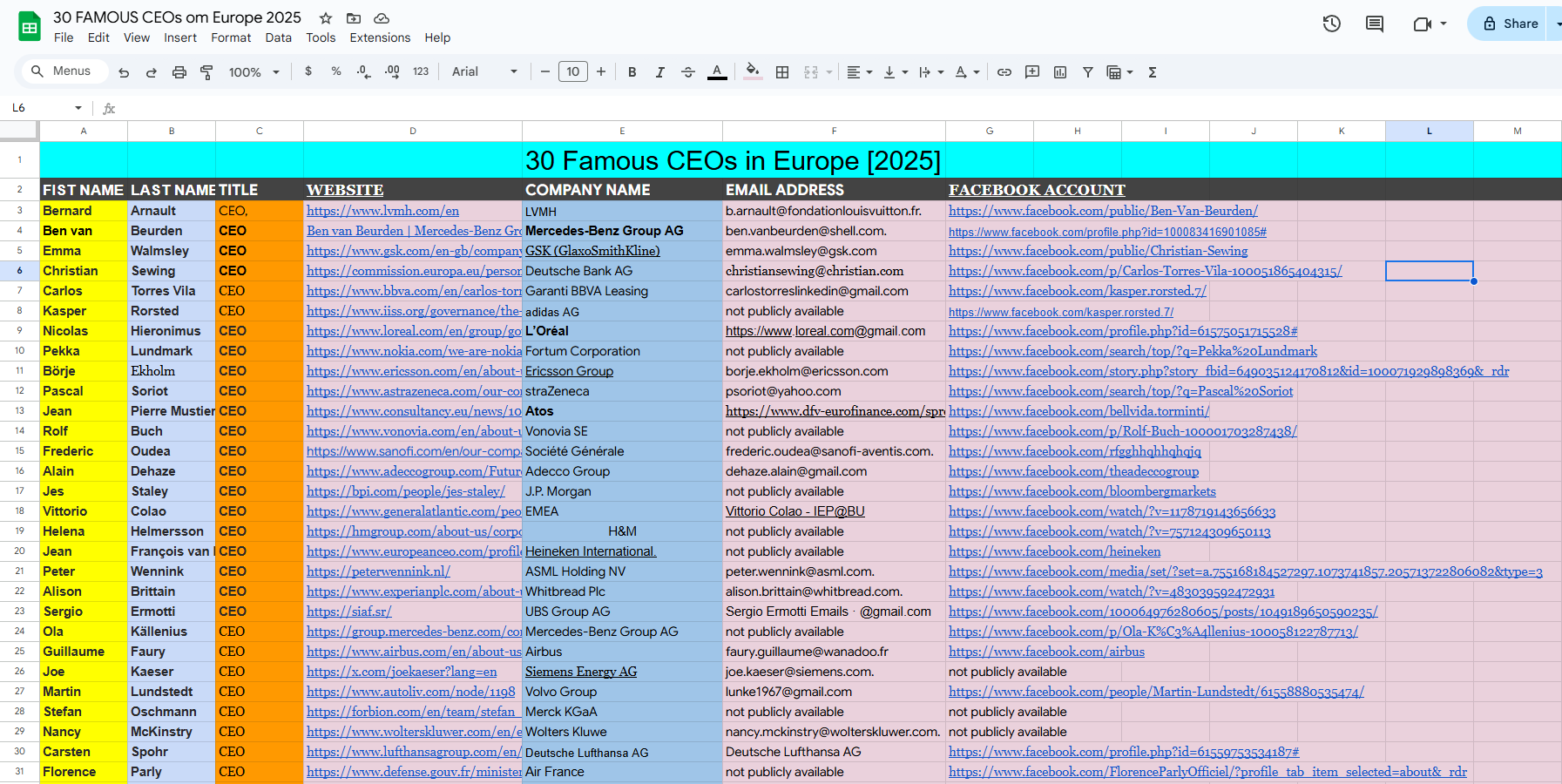
Task: Open the text color picker
Action: 717,72
